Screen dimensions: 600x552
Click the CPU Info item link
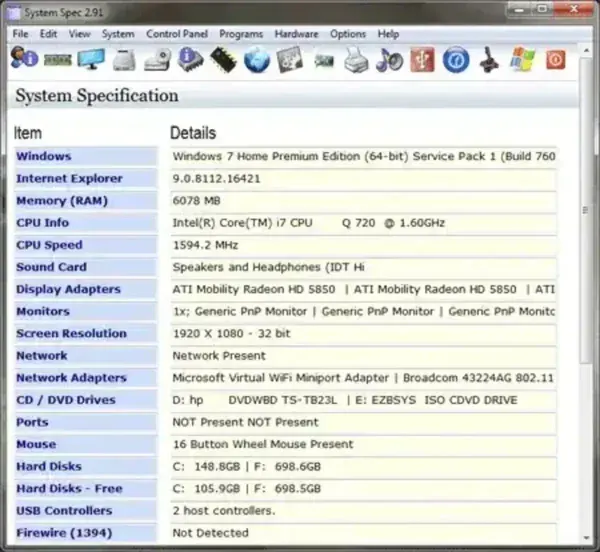[42, 223]
